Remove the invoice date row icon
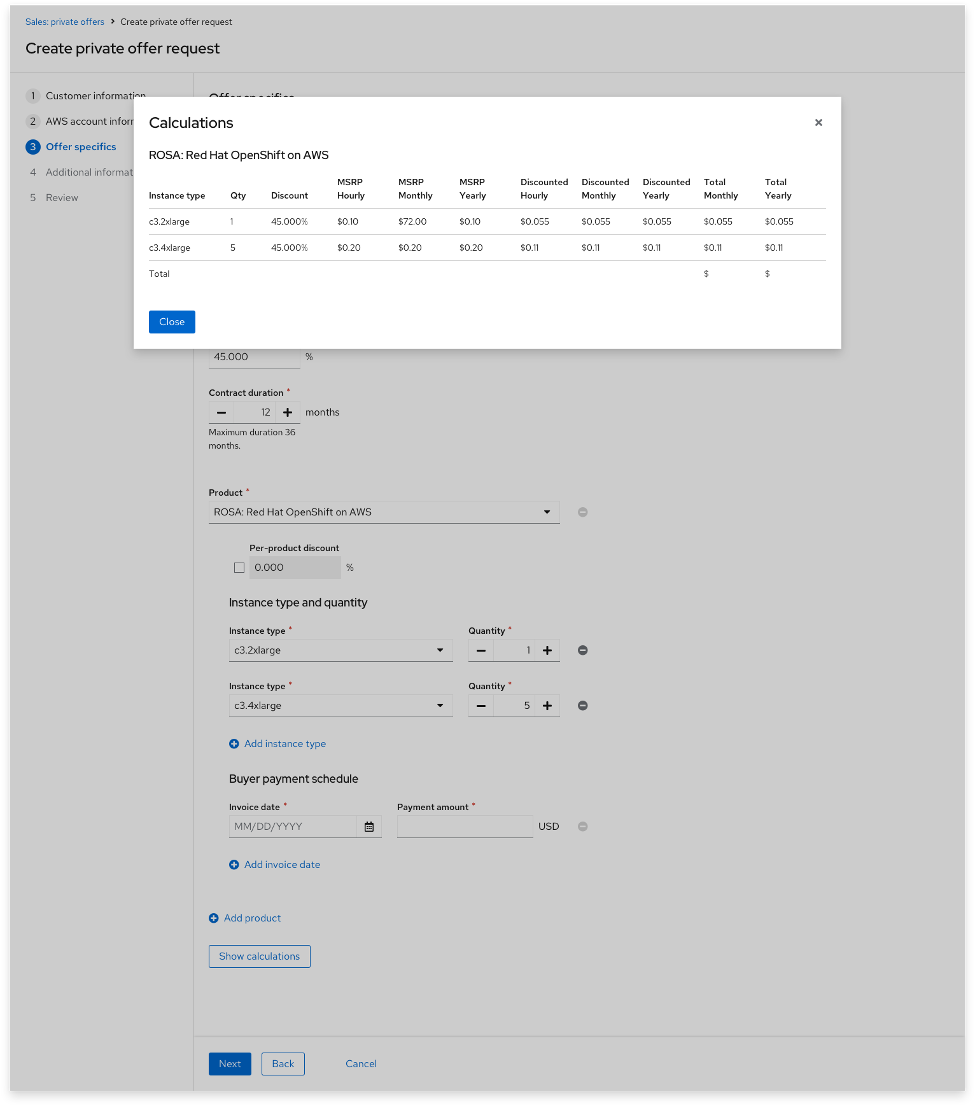Image resolution: width=977 pixels, height=1106 pixels. pos(583,826)
